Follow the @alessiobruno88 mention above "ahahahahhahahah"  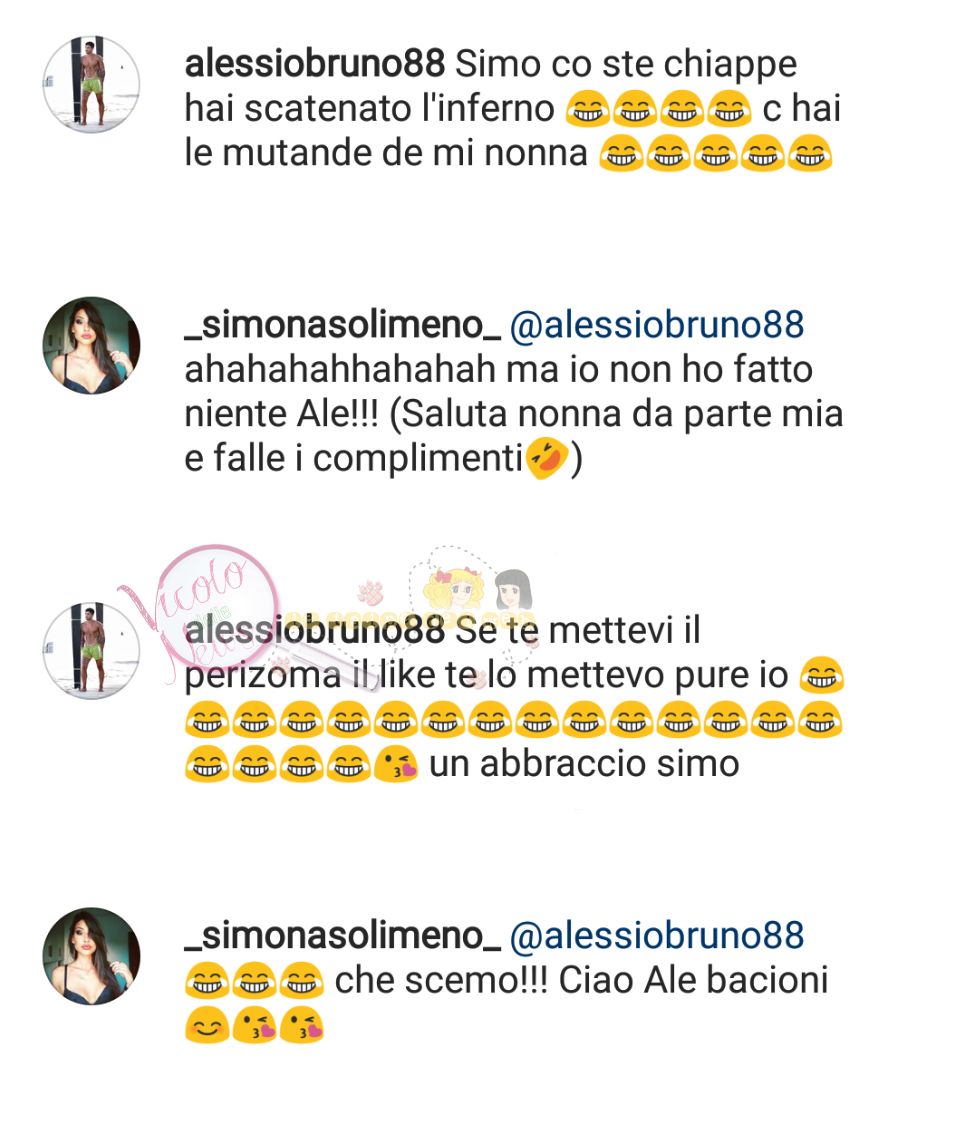pyautogui.click(x=657, y=325)
